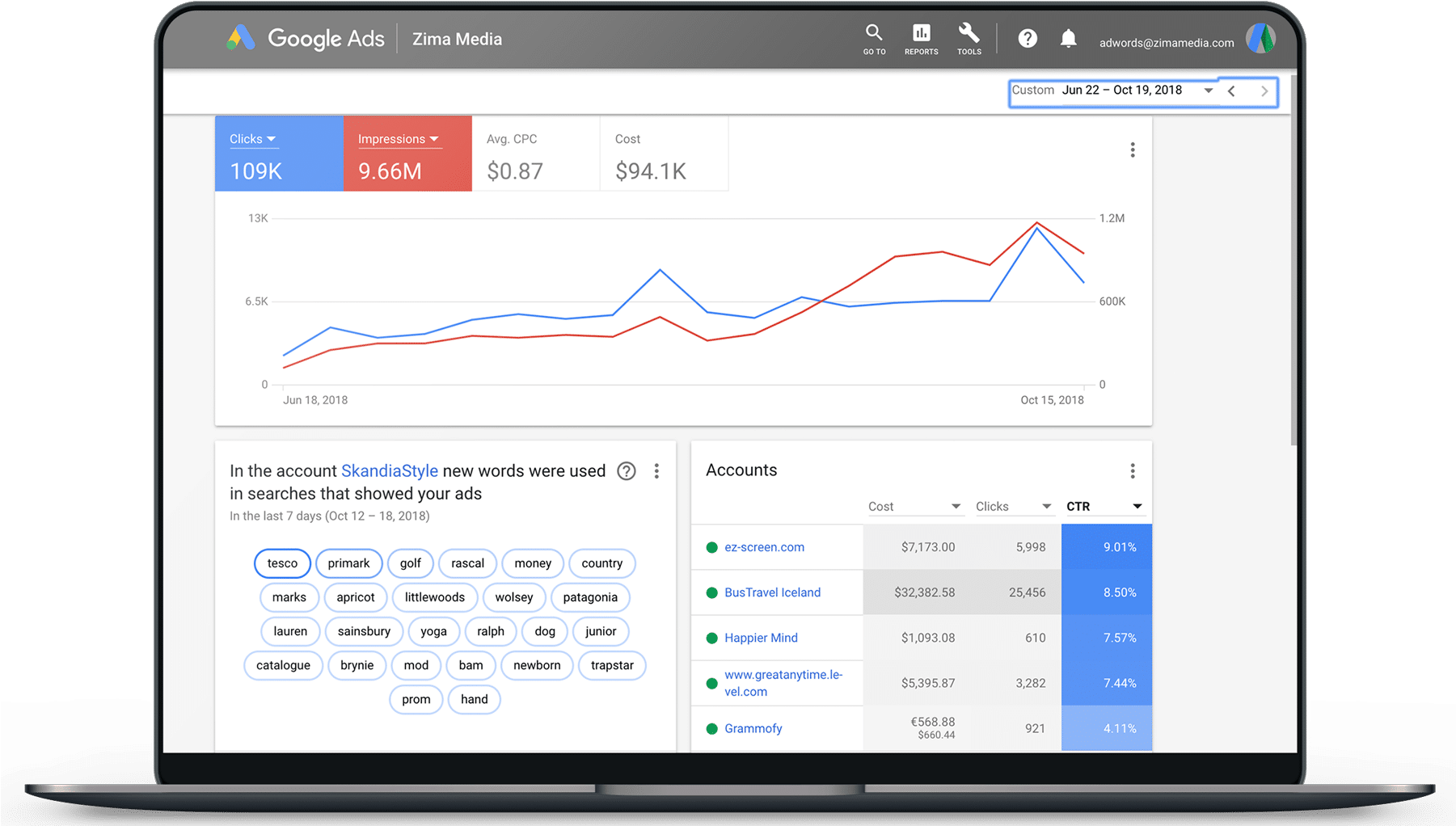Select the Avg. CPC metric tile
1456x826 pixels.
click(535, 154)
